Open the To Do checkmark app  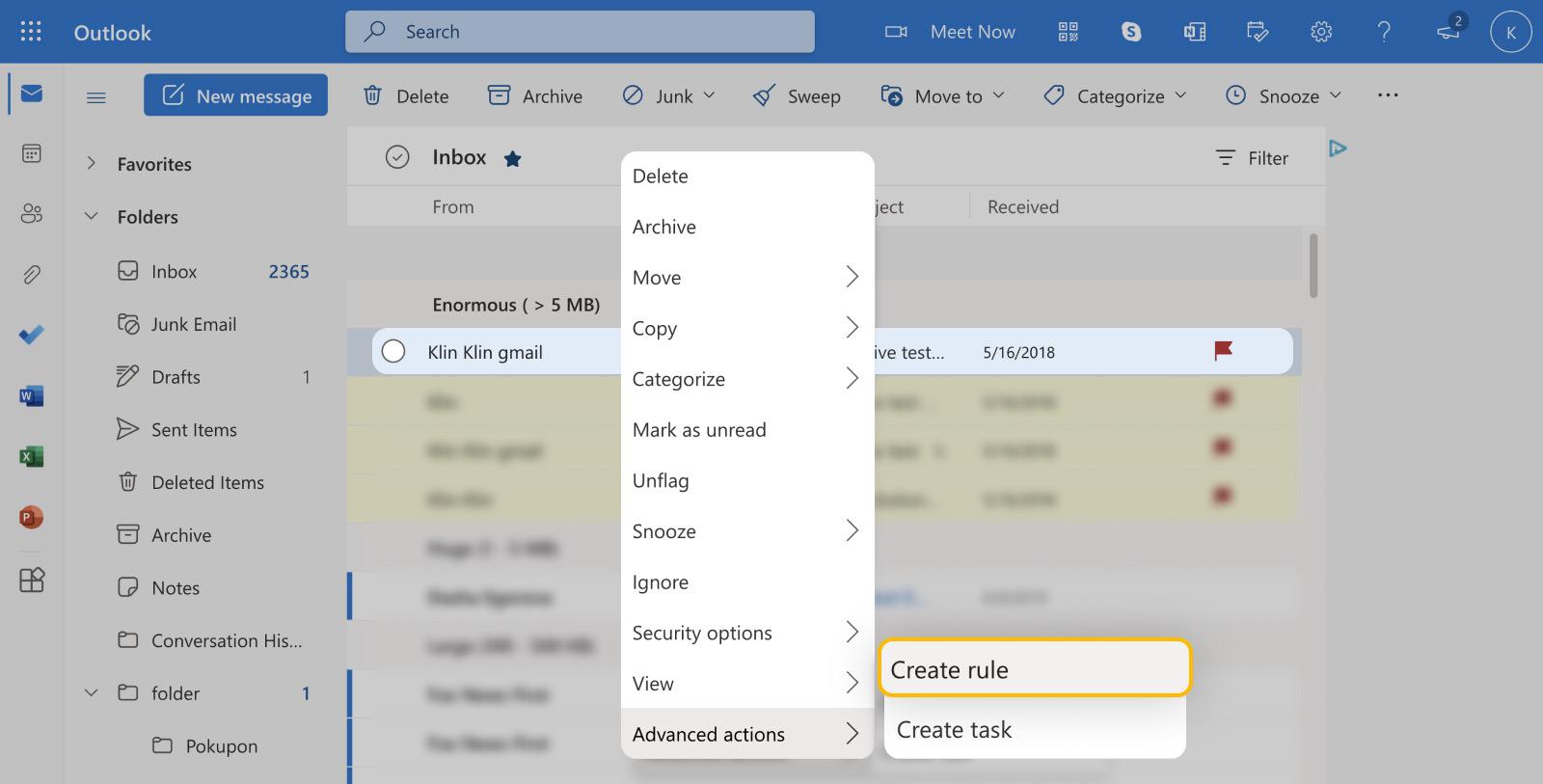pos(31,335)
